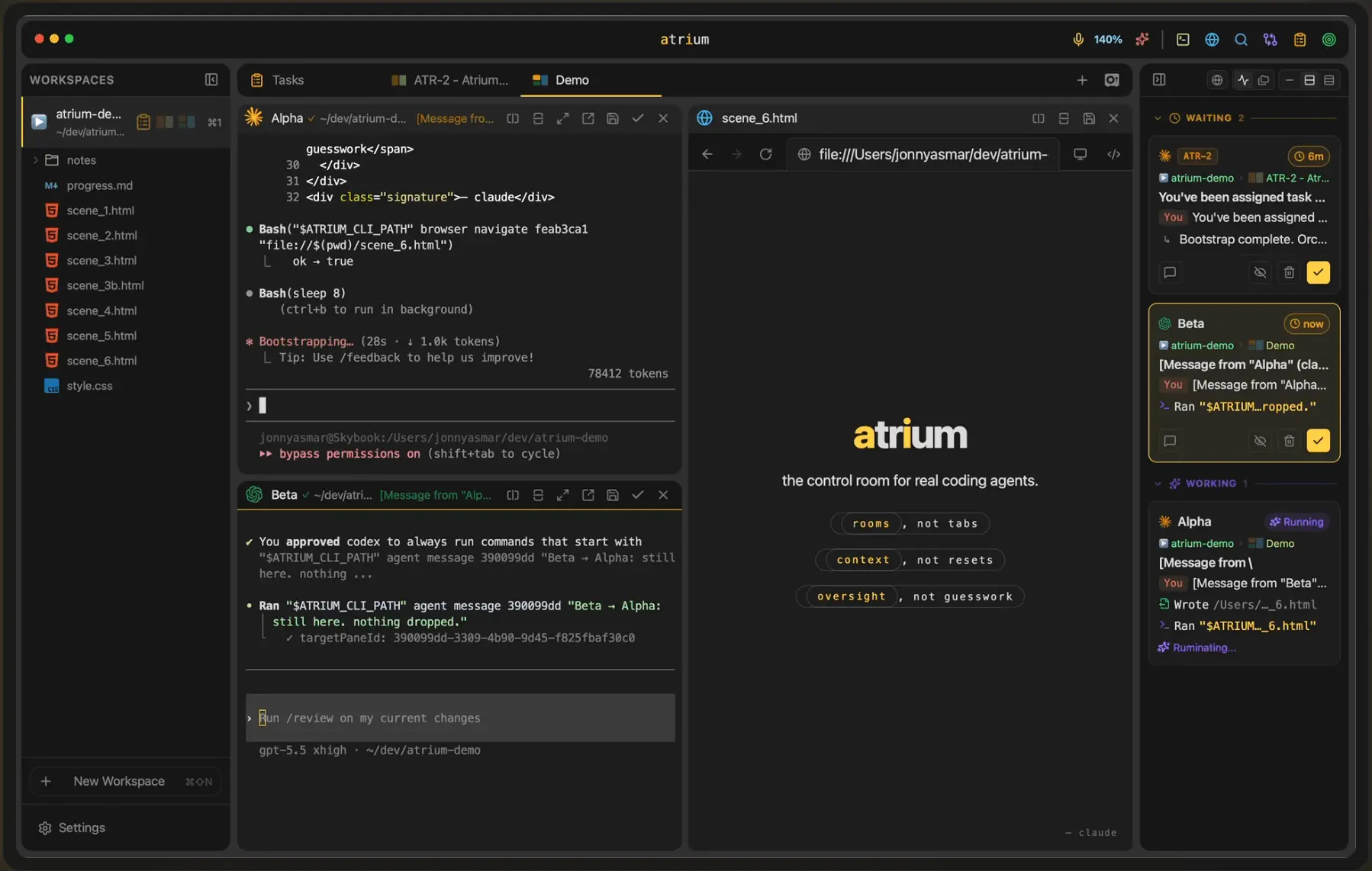
Task: Select the atrium-demo workspace
Action: point(126,122)
